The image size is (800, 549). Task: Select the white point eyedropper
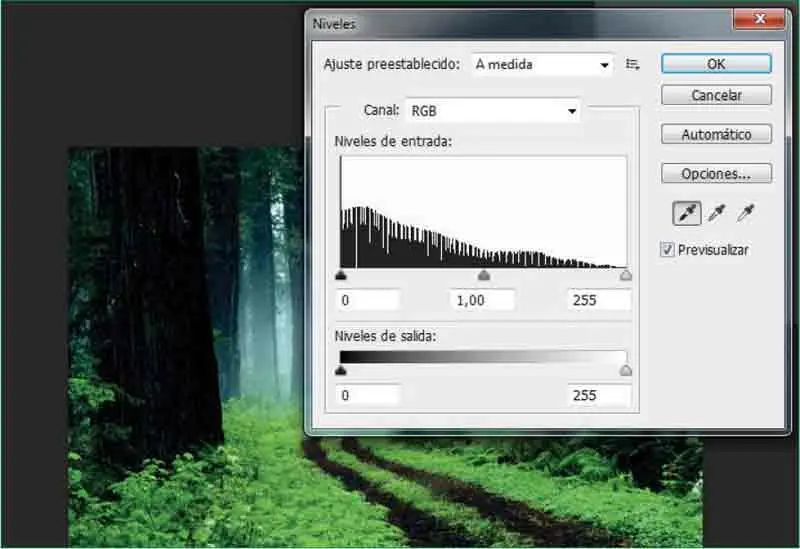pyautogui.click(x=745, y=212)
